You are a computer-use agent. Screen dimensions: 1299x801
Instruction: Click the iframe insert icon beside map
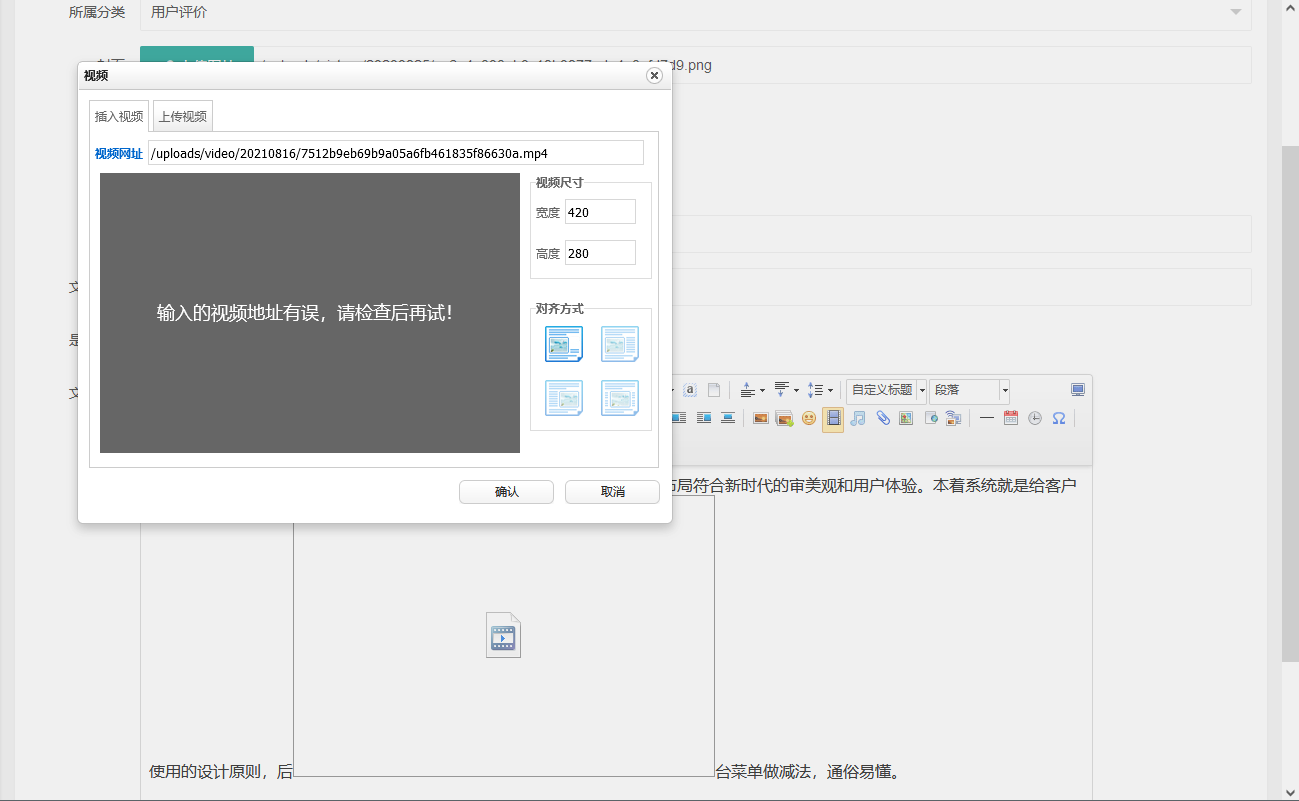[x=931, y=418]
